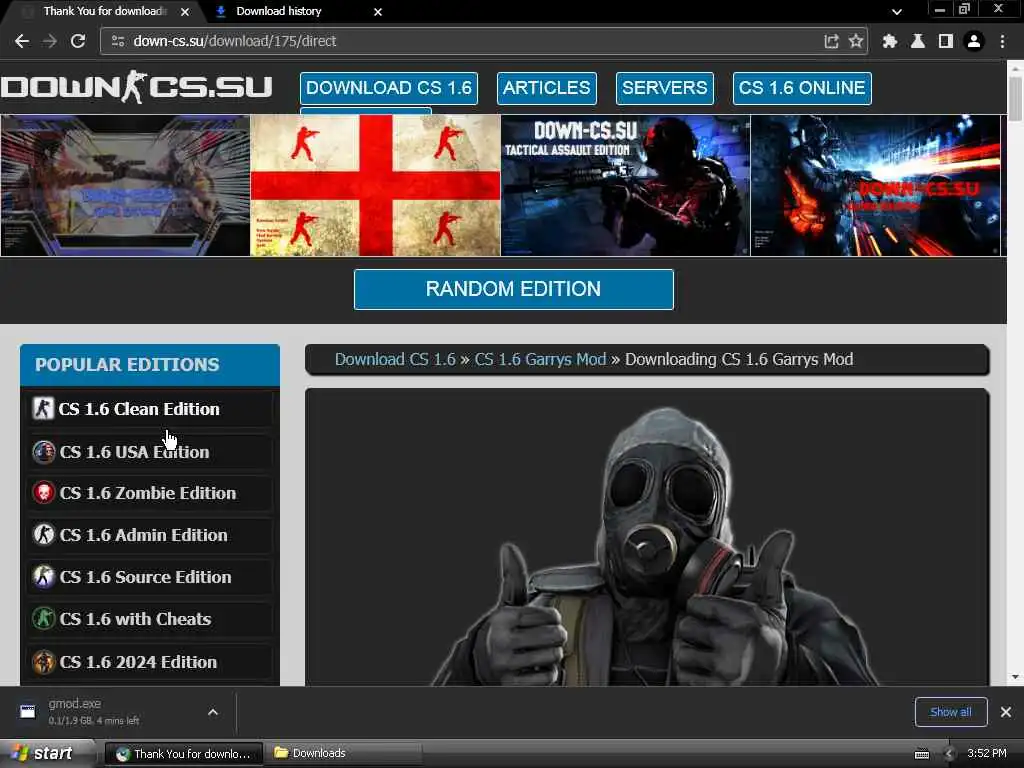Open CS 1.6 Admin Edition link
Image resolution: width=1024 pixels, height=768 pixels.
tap(144, 535)
